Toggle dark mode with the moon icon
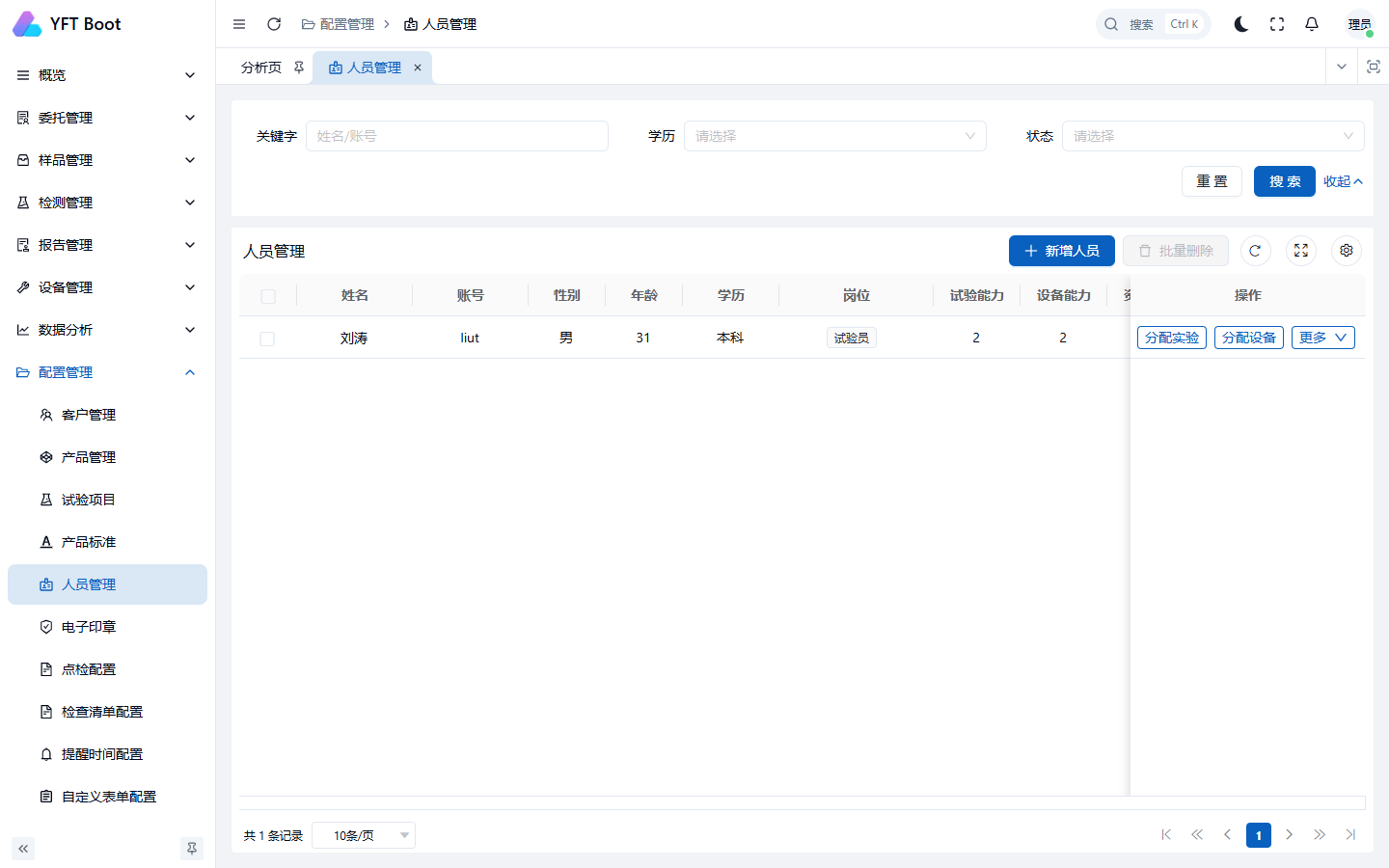Viewport: 1389px width, 868px height. 1241,24
